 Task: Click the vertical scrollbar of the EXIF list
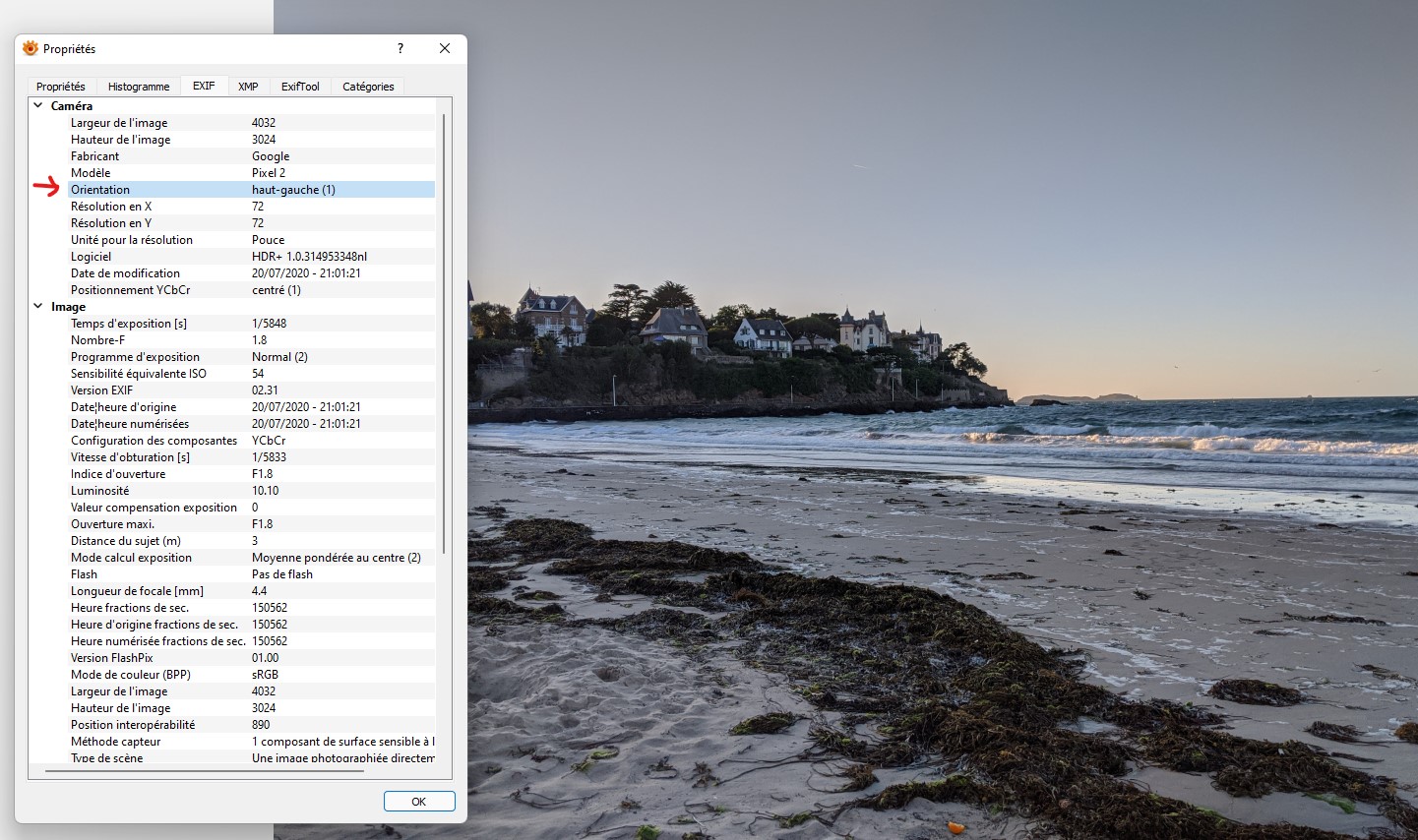[x=444, y=334]
